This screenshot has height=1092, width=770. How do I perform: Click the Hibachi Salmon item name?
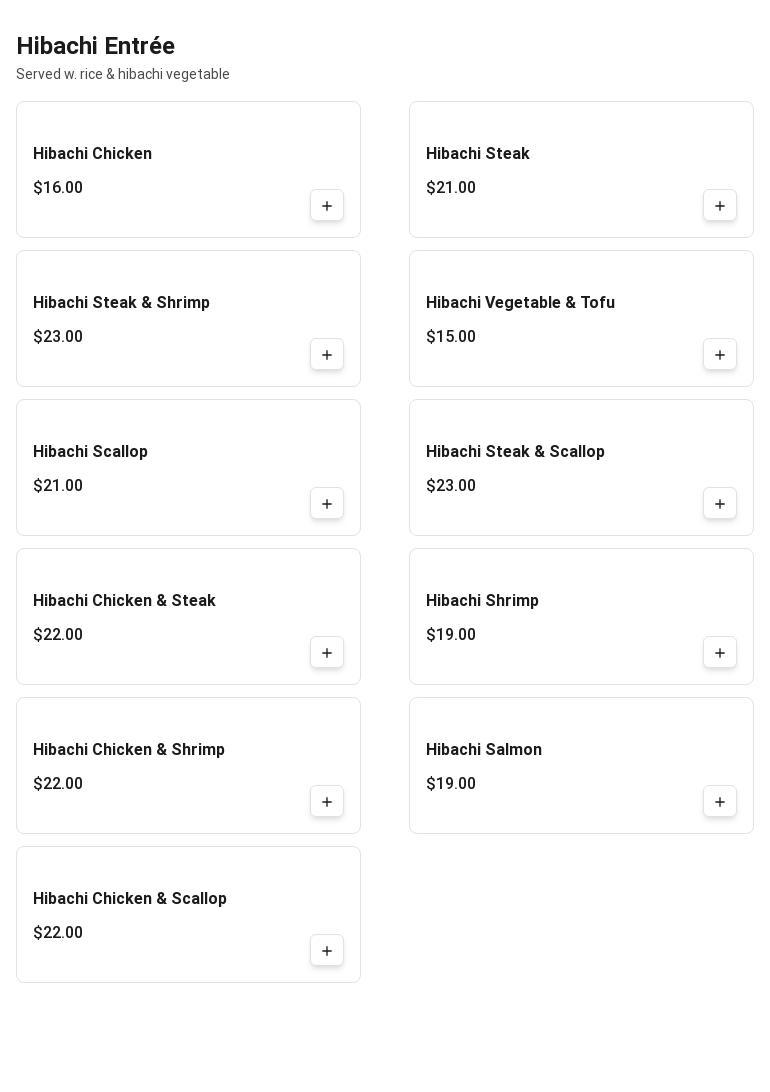[x=483, y=750]
